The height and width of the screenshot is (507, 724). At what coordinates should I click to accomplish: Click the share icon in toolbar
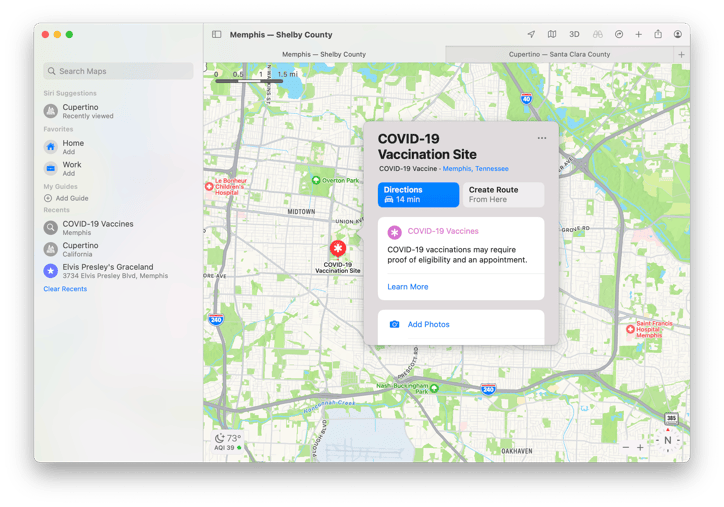click(658, 34)
